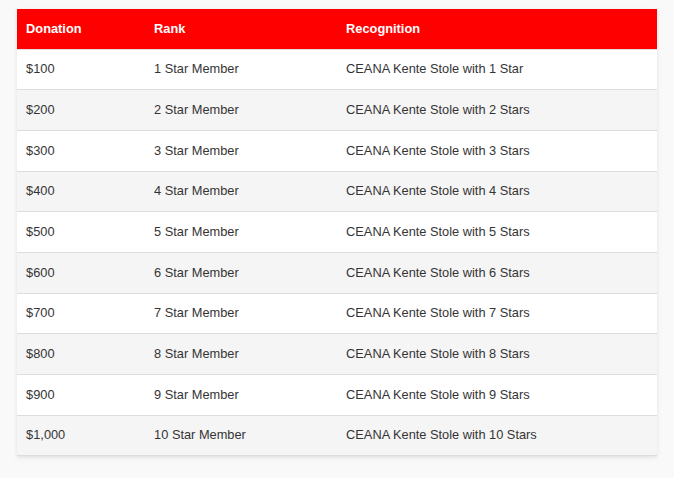Click CEANA Kente Stole with 9 Stars
The image size is (674, 478).
coord(438,395)
